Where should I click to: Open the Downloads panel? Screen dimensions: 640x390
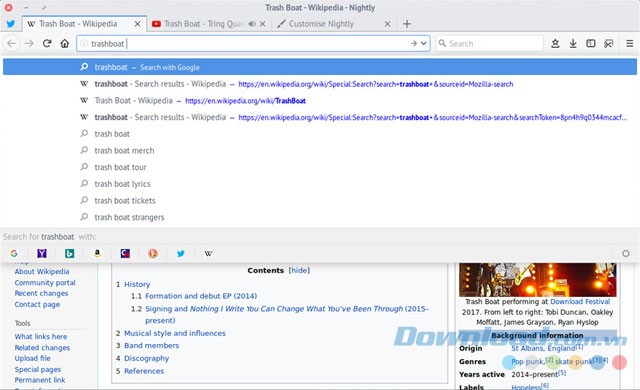573,43
